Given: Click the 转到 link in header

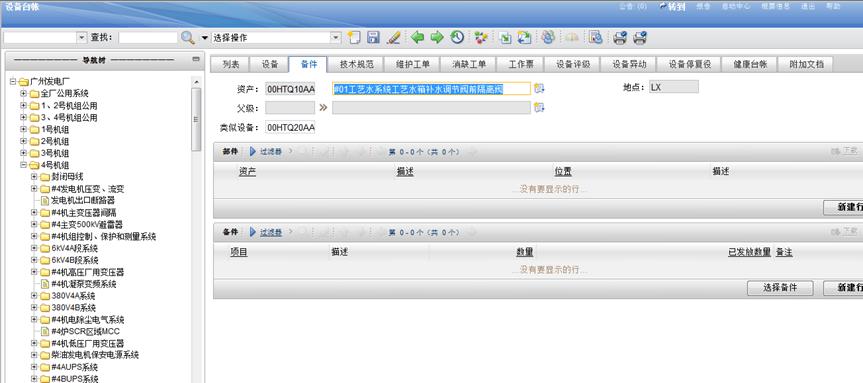Looking at the screenshot, I should 673,7.
